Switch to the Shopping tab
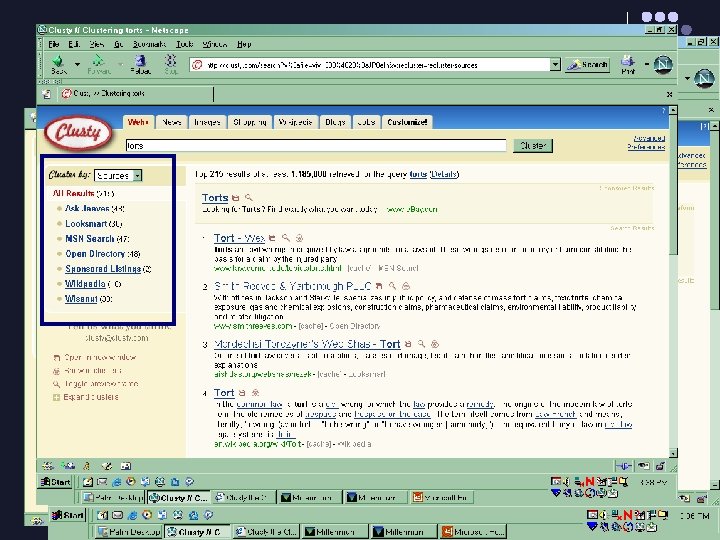Viewport: 720px width, 540px height. click(250, 122)
